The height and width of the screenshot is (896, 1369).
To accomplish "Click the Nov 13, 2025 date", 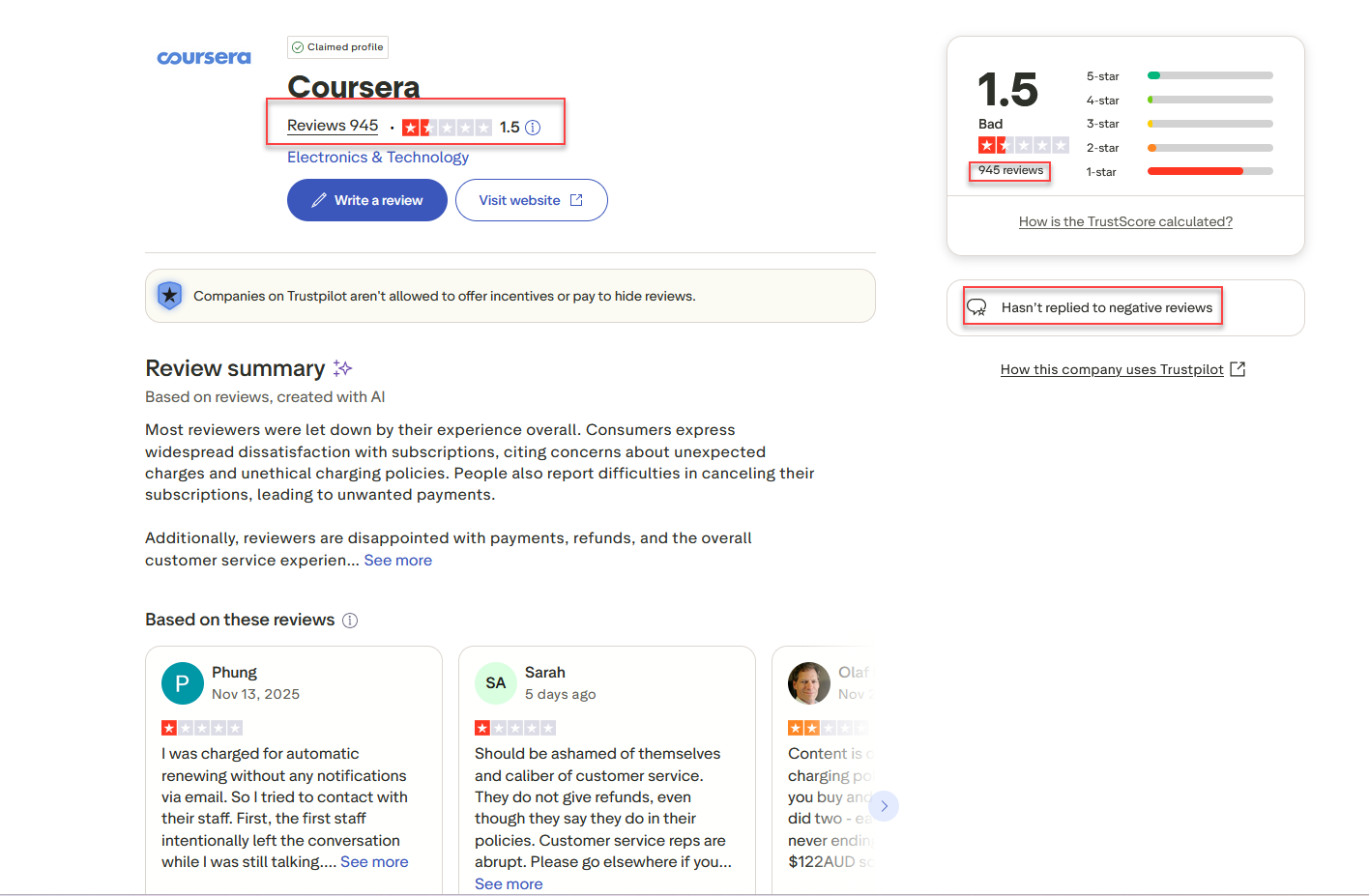I will point(255,694).
